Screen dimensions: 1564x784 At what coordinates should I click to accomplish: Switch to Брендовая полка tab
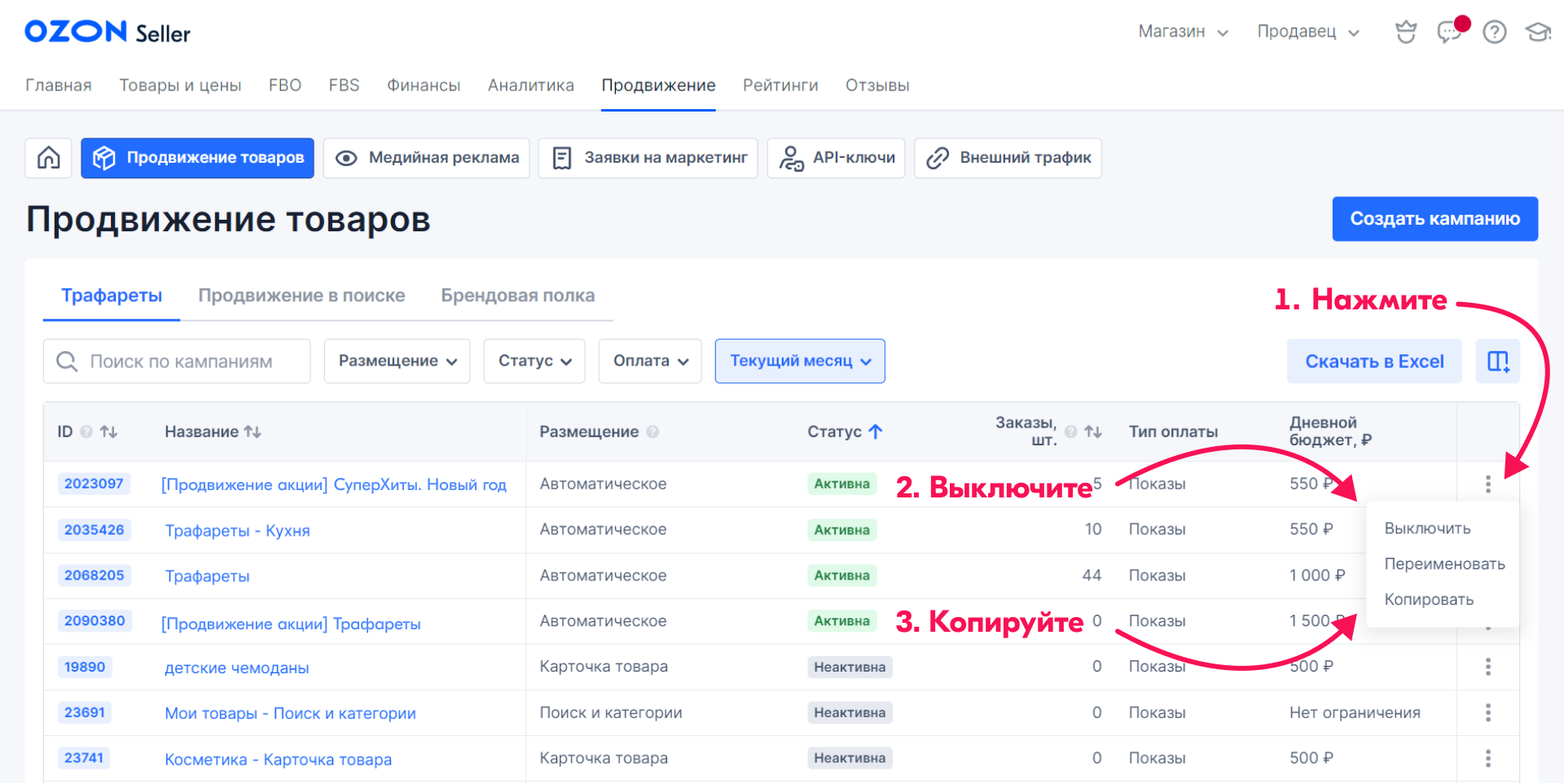point(518,296)
